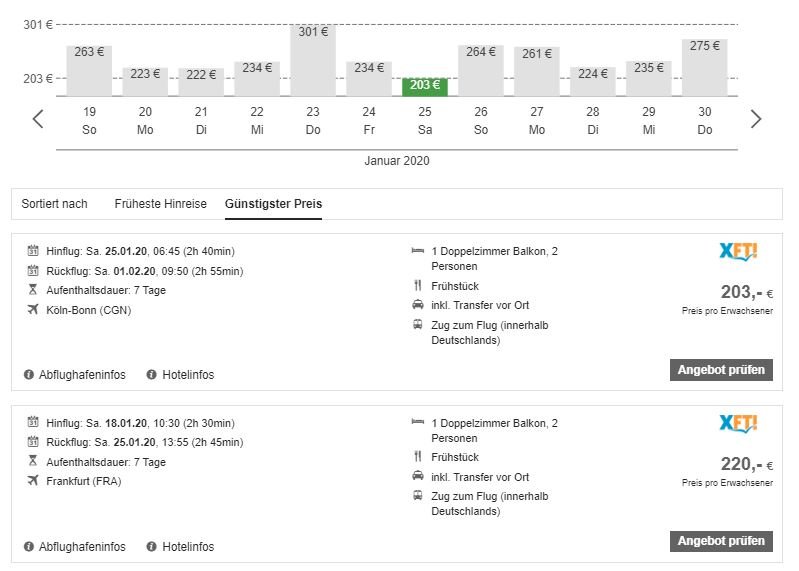The width and height of the screenshot is (799, 571).
Task: Select Günstigster Preis sorting tab
Action: [x=273, y=204]
